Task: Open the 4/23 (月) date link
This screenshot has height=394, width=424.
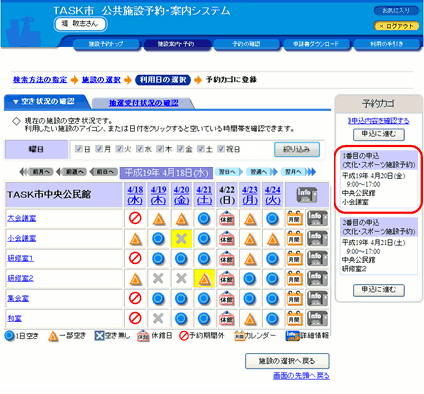Action: click(x=250, y=195)
